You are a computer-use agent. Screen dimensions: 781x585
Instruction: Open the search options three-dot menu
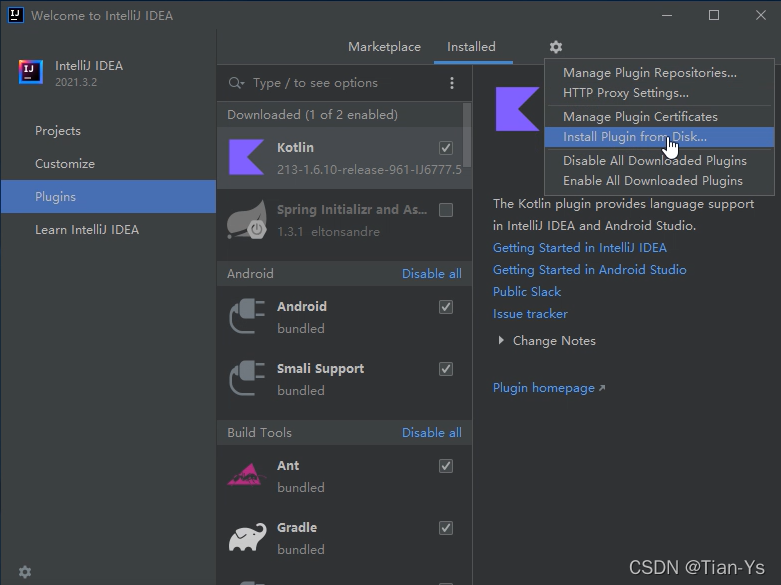(x=452, y=83)
